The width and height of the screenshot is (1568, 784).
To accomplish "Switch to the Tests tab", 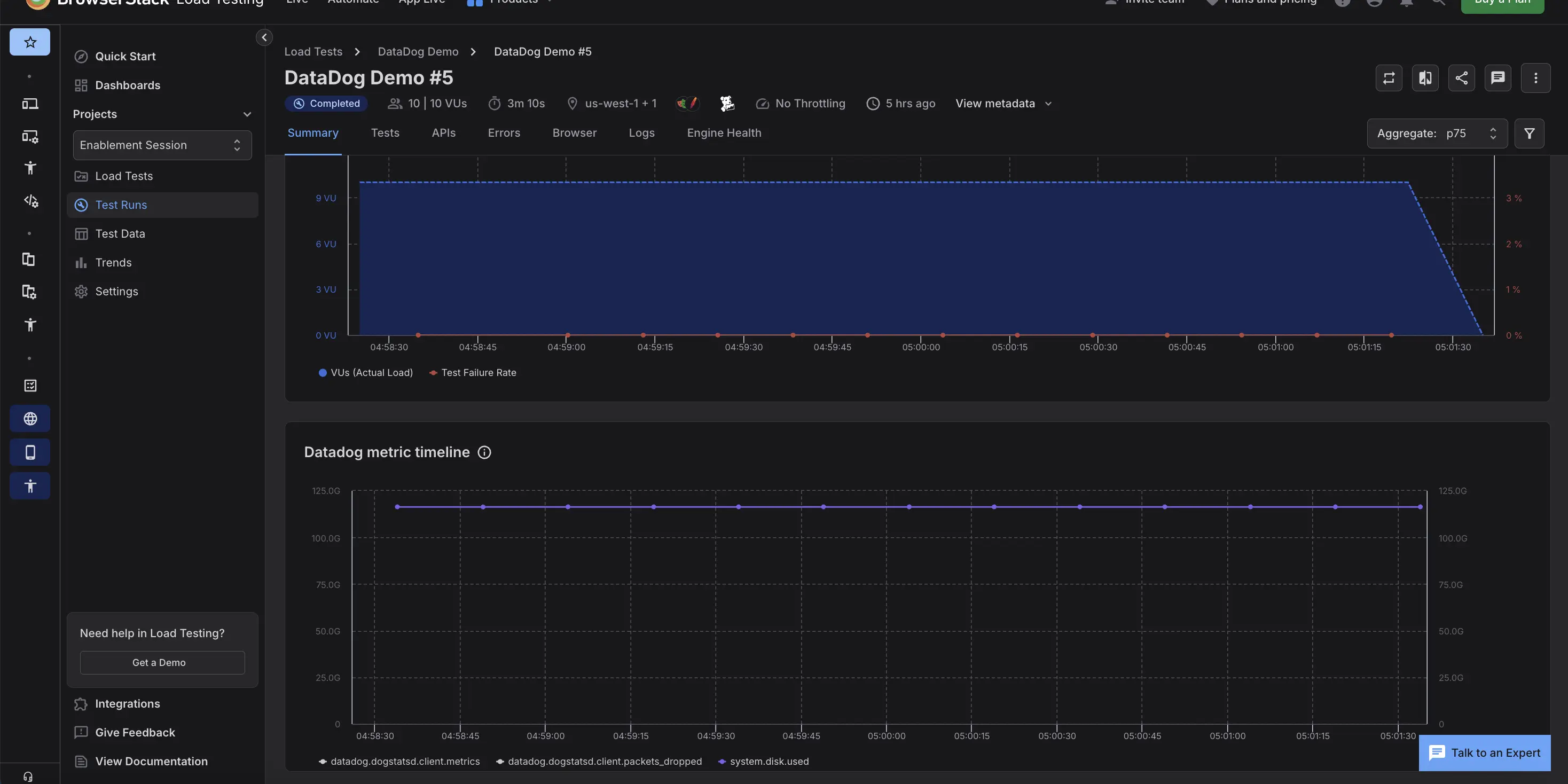I will pyautogui.click(x=385, y=132).
